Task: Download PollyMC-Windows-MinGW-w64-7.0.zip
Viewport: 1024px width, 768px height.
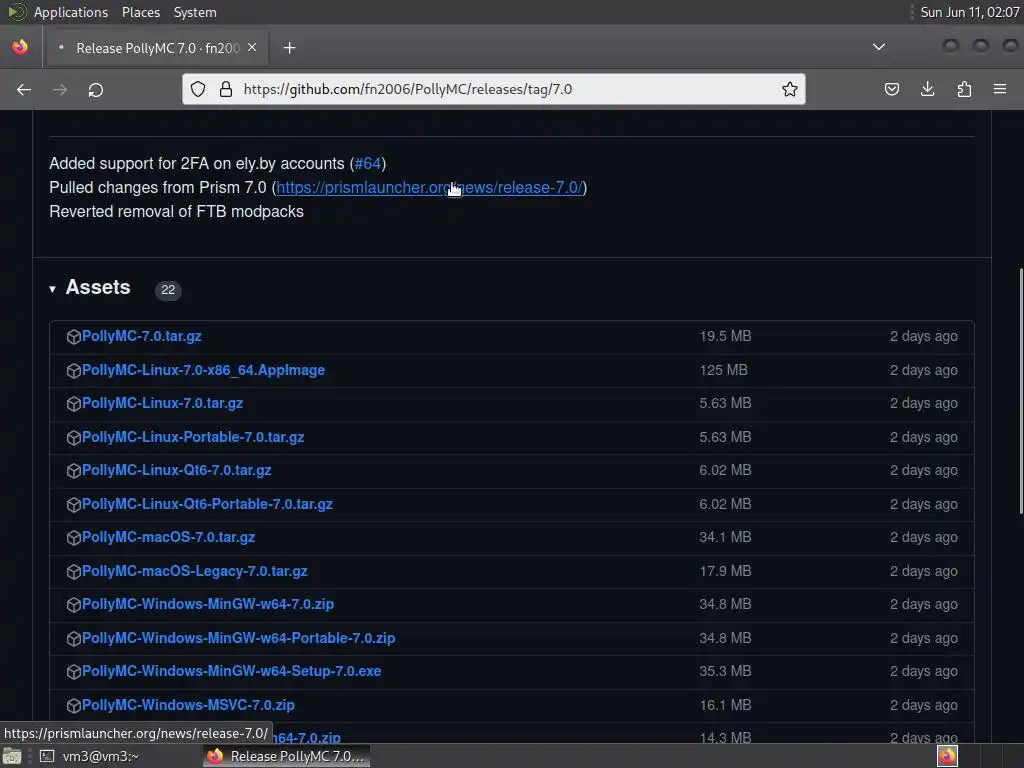Action: [208, 604]
